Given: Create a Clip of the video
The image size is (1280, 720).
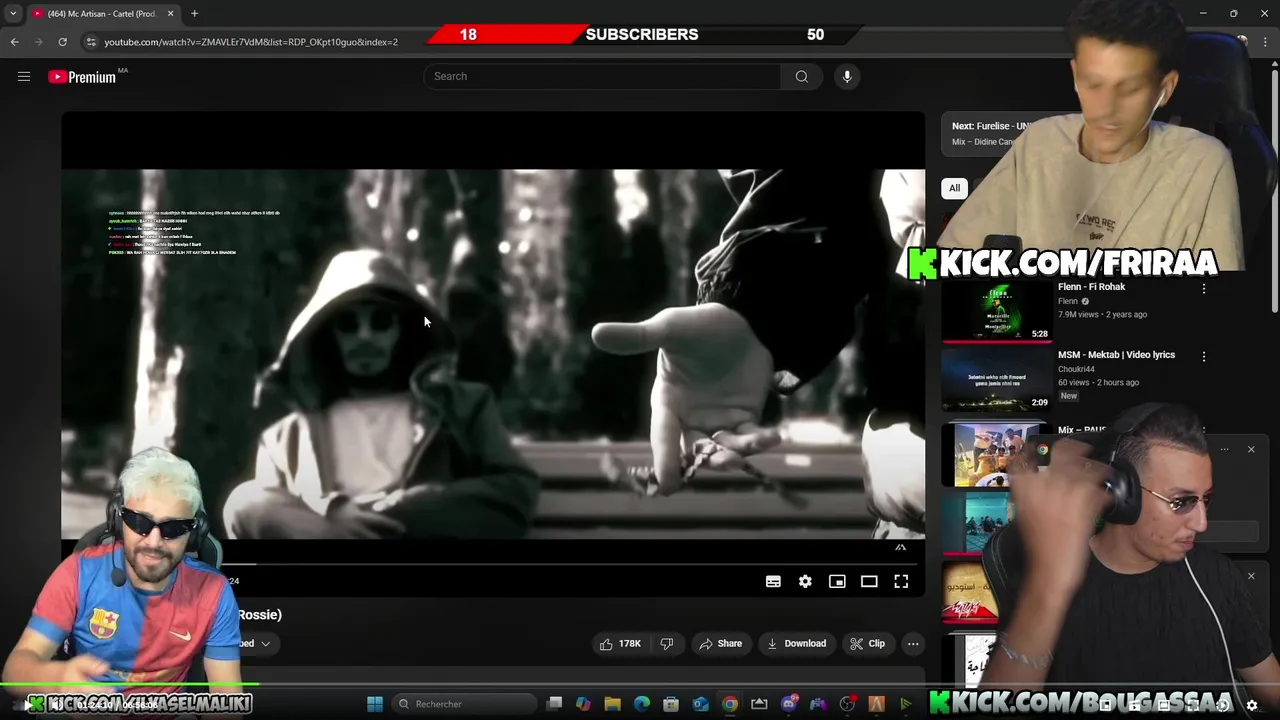Looking at the screenshot, I should pos(867,643).
